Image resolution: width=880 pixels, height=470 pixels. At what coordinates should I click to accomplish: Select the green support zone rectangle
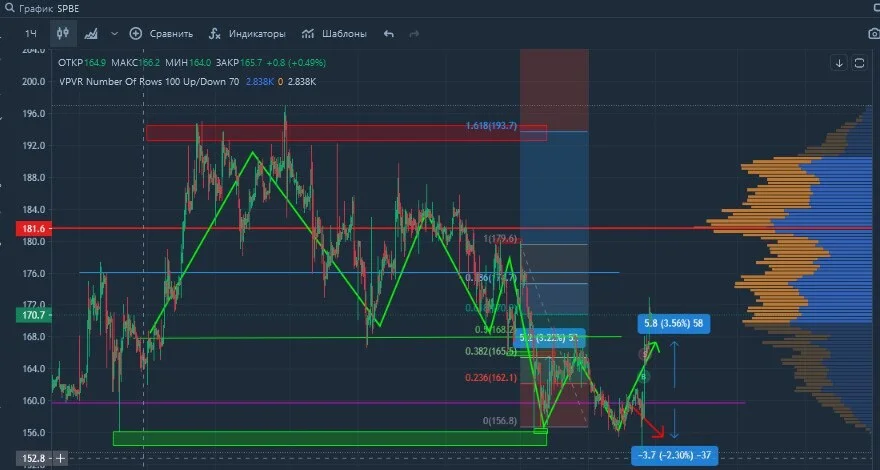pyautogui.click(x=329, y=438)
